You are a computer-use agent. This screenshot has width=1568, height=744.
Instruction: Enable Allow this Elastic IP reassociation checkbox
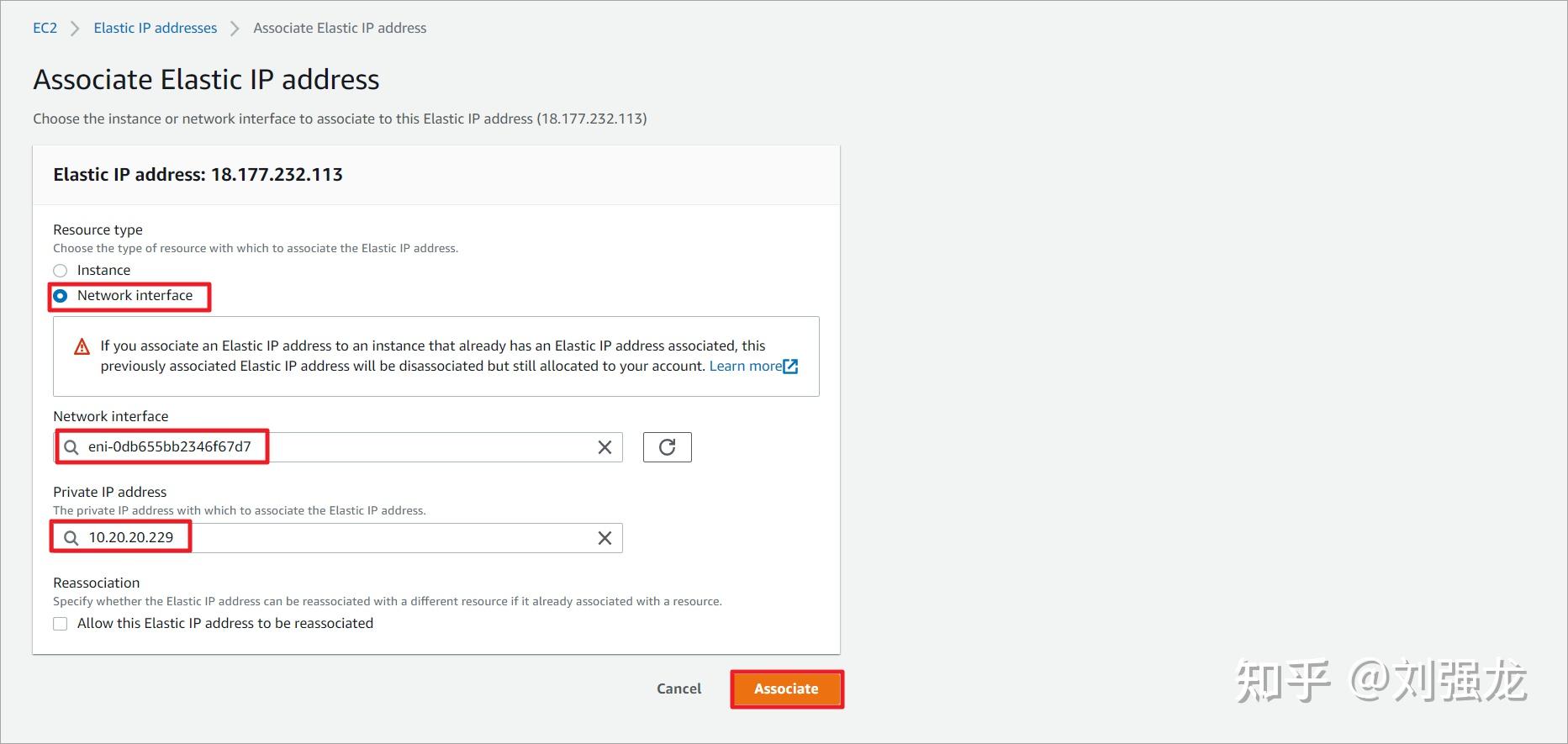pos(61,624)
